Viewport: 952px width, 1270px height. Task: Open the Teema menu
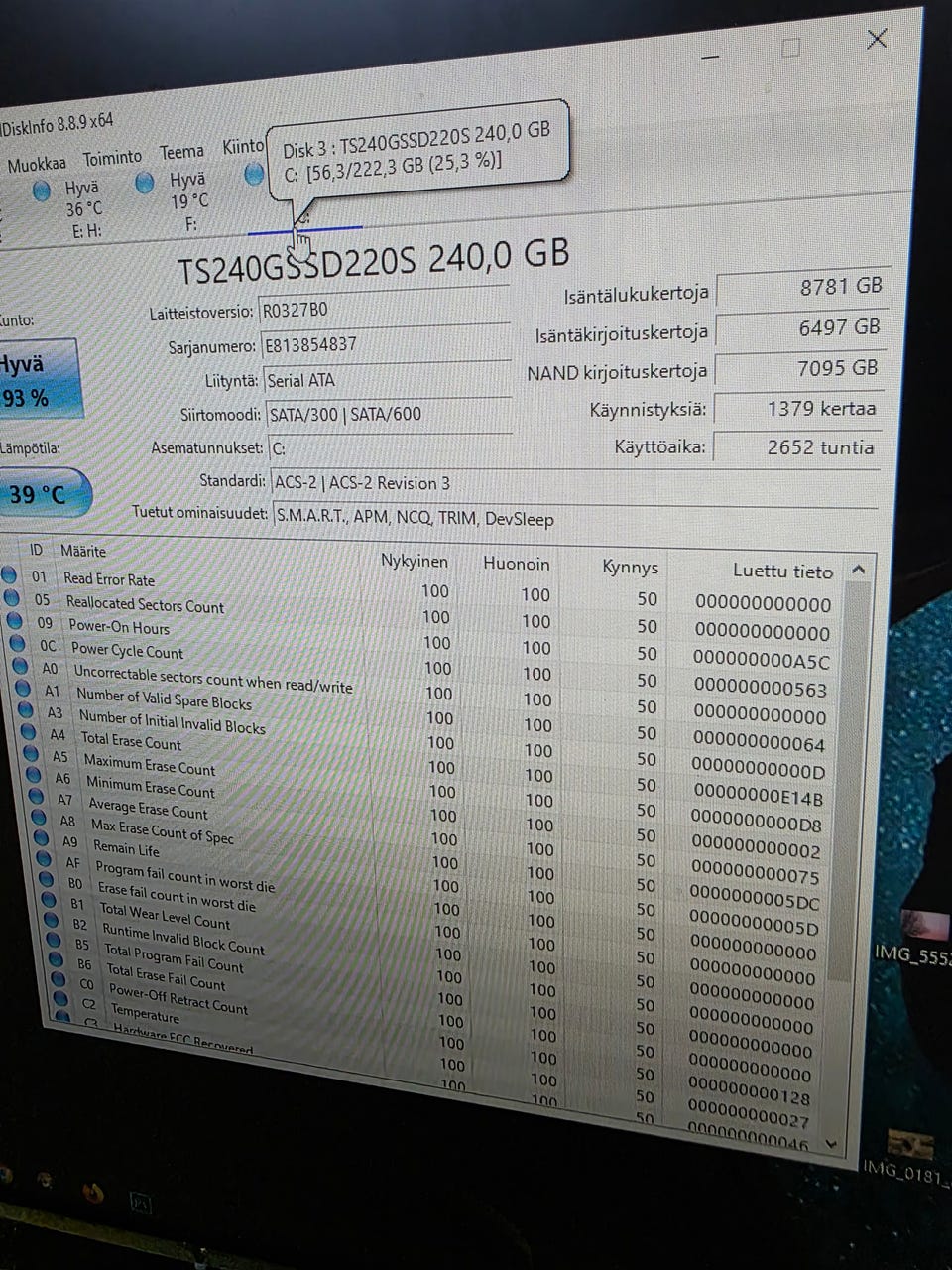pyautogui.click(x=182, y=152)
